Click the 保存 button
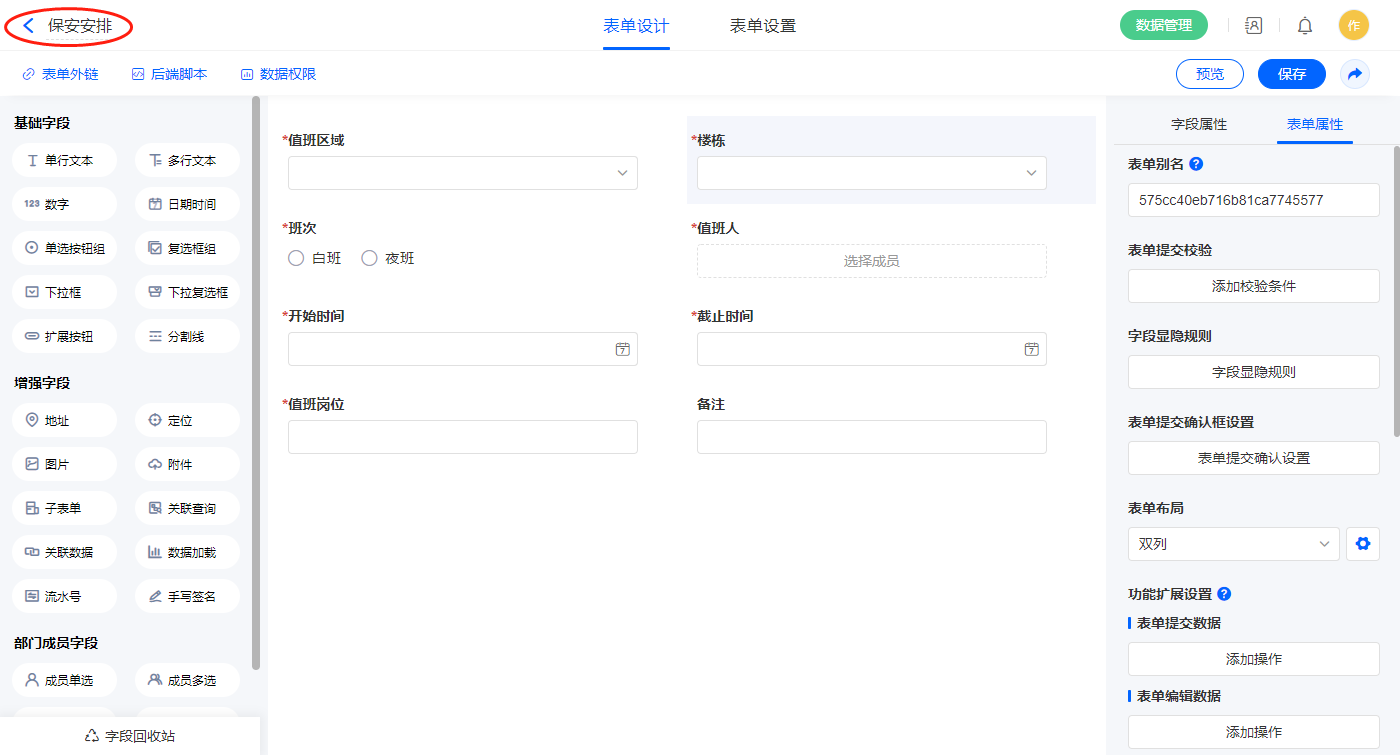This screenshot has height=755, width=1400. pyautogui.click(x=1291, y=74)
